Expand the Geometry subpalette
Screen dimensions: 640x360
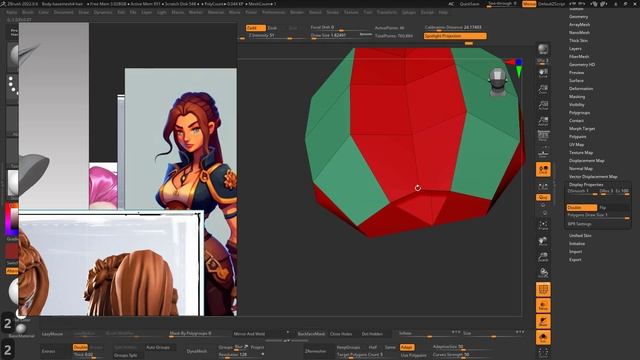click(x=578, y=17)
